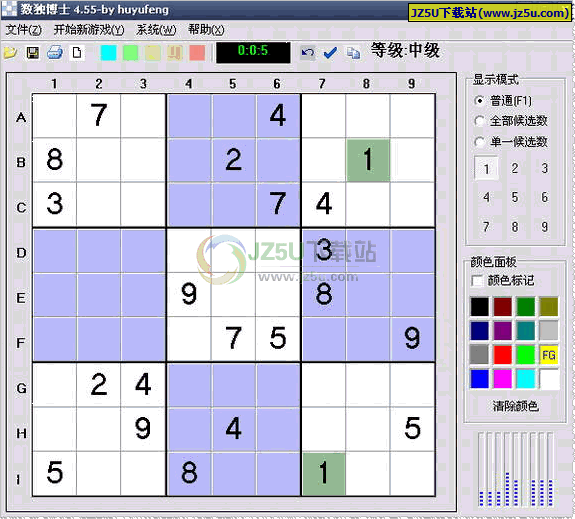Copy the puzzle with copy icon
The height and width of the screenshot is (519, 575).
[x=353, y=53]
